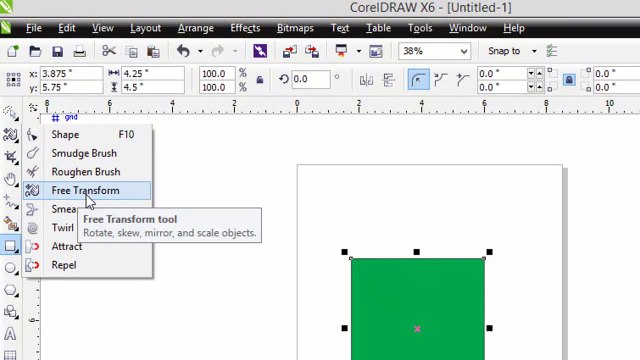Screen dimensions: 640x360
Task: Click the angle of rotation field
Action: pyautogui.click(x=310, y=79)
